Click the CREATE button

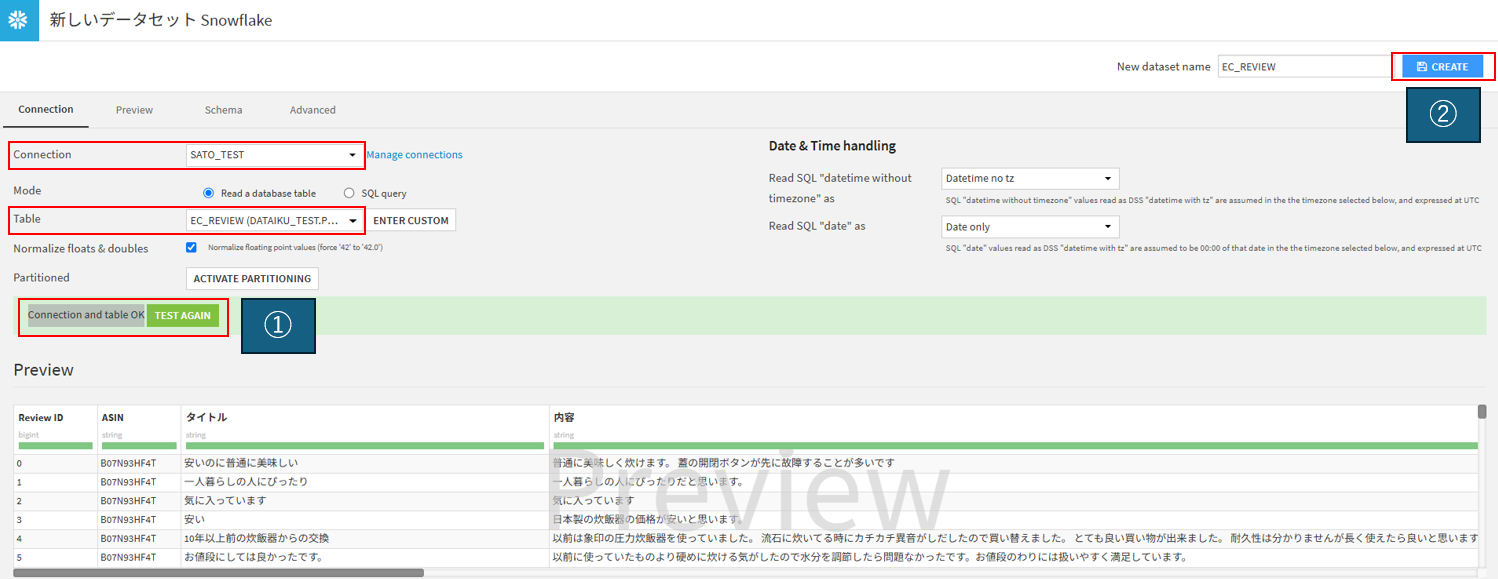click(1442, 66)
